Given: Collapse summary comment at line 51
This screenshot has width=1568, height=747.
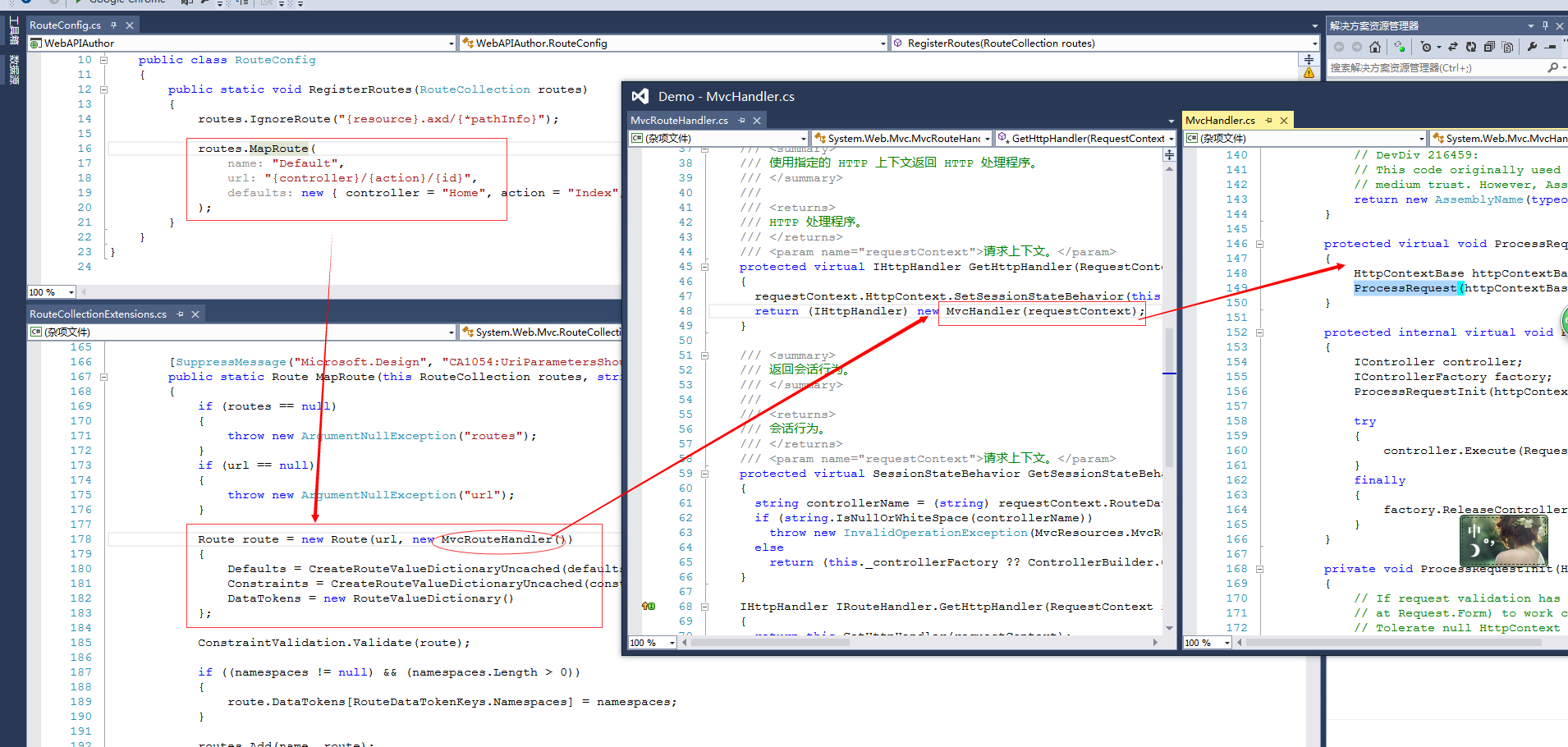Looking at the screenshot, I should pyautogui.click(x=704, y=355).
